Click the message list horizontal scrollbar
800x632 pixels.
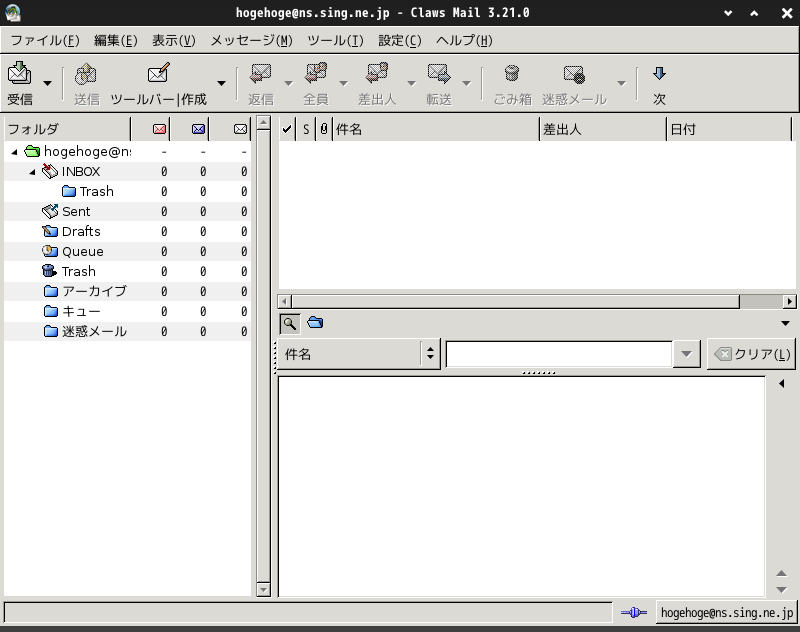tap(515, 301)
